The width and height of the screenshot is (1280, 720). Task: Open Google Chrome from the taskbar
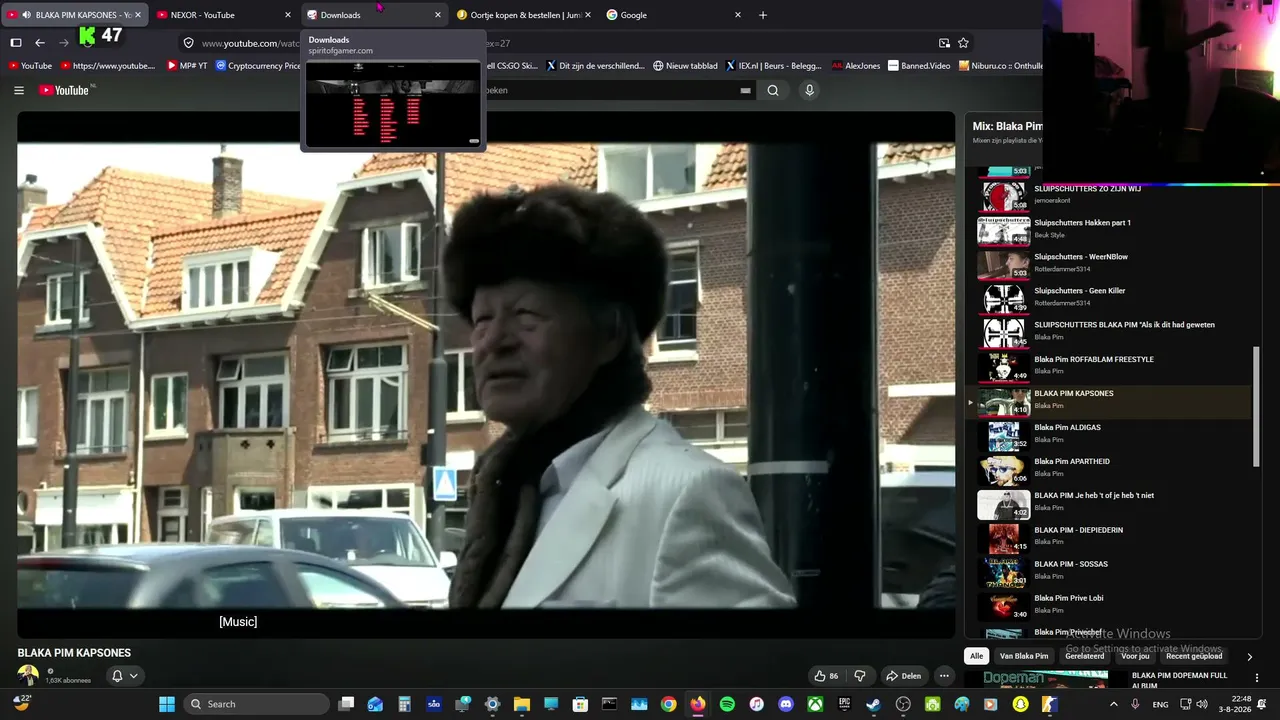point(668,704)
